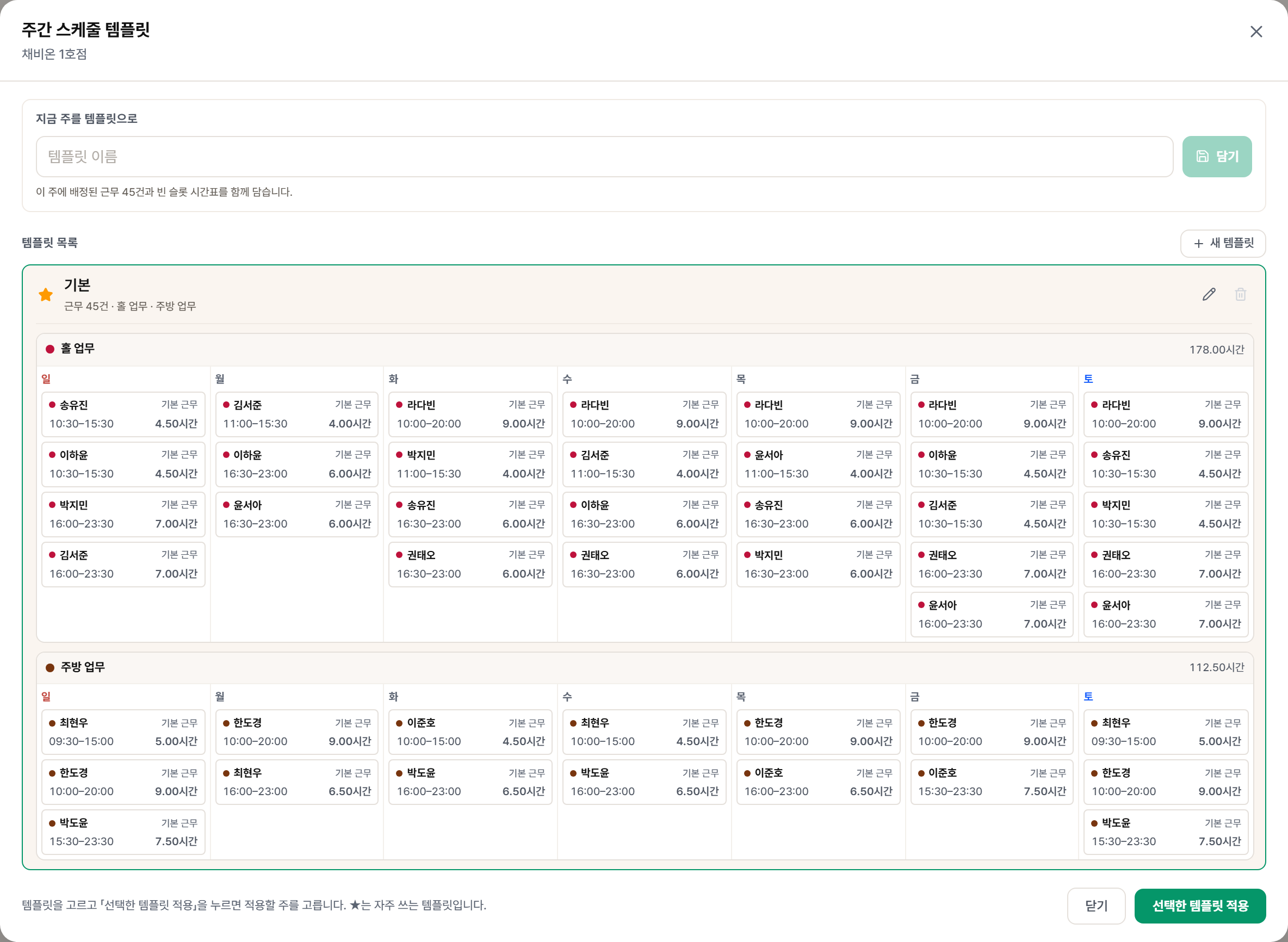This screenshot has width=1288, height=942.
Task: Open Thursday 주방 이준호 16:00–23:00 shift
Action: 818,782
